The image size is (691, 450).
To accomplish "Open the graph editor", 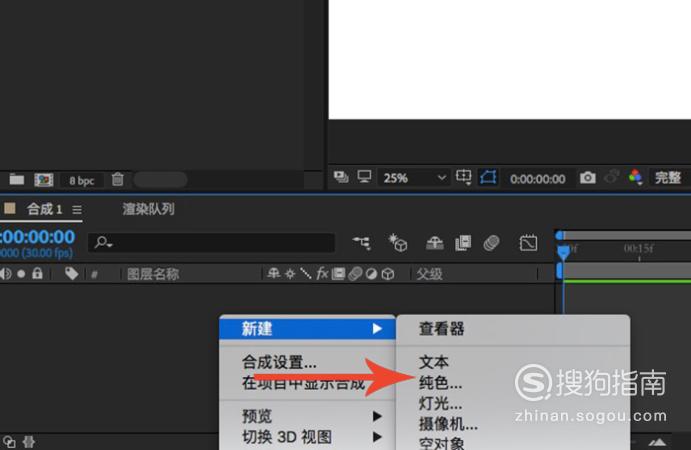I will (528, 243).
